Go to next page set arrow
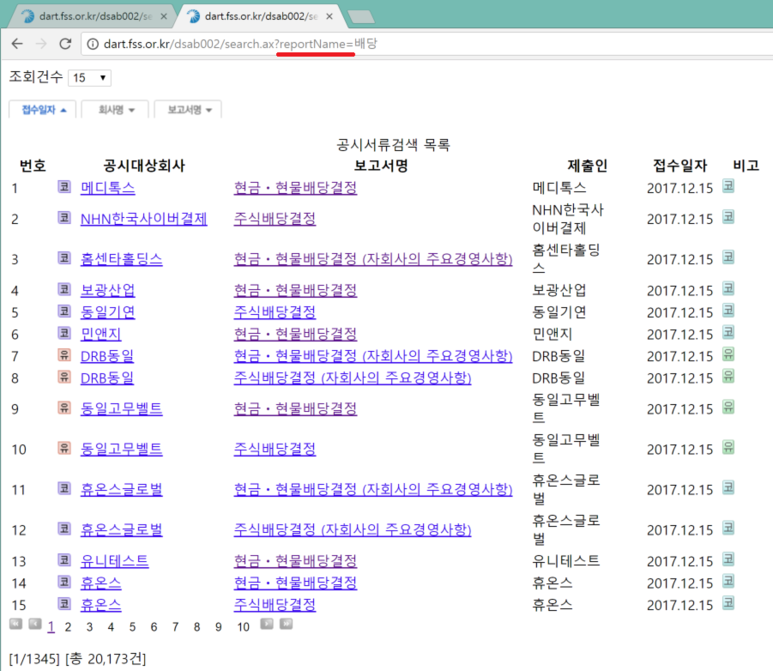Screen dimensions: 773x671 point(267,624)
